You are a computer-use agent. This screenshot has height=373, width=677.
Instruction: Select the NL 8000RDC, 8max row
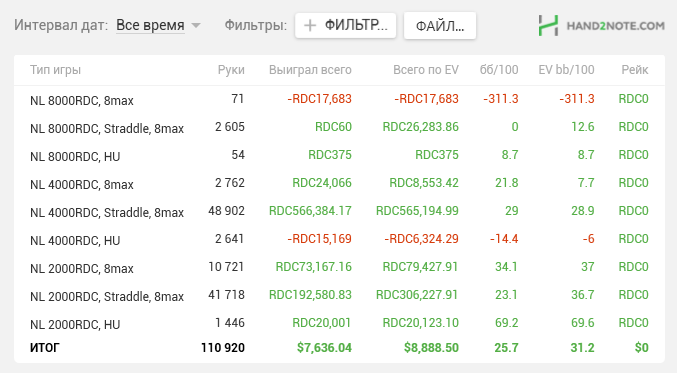click(x=339, y=99)
